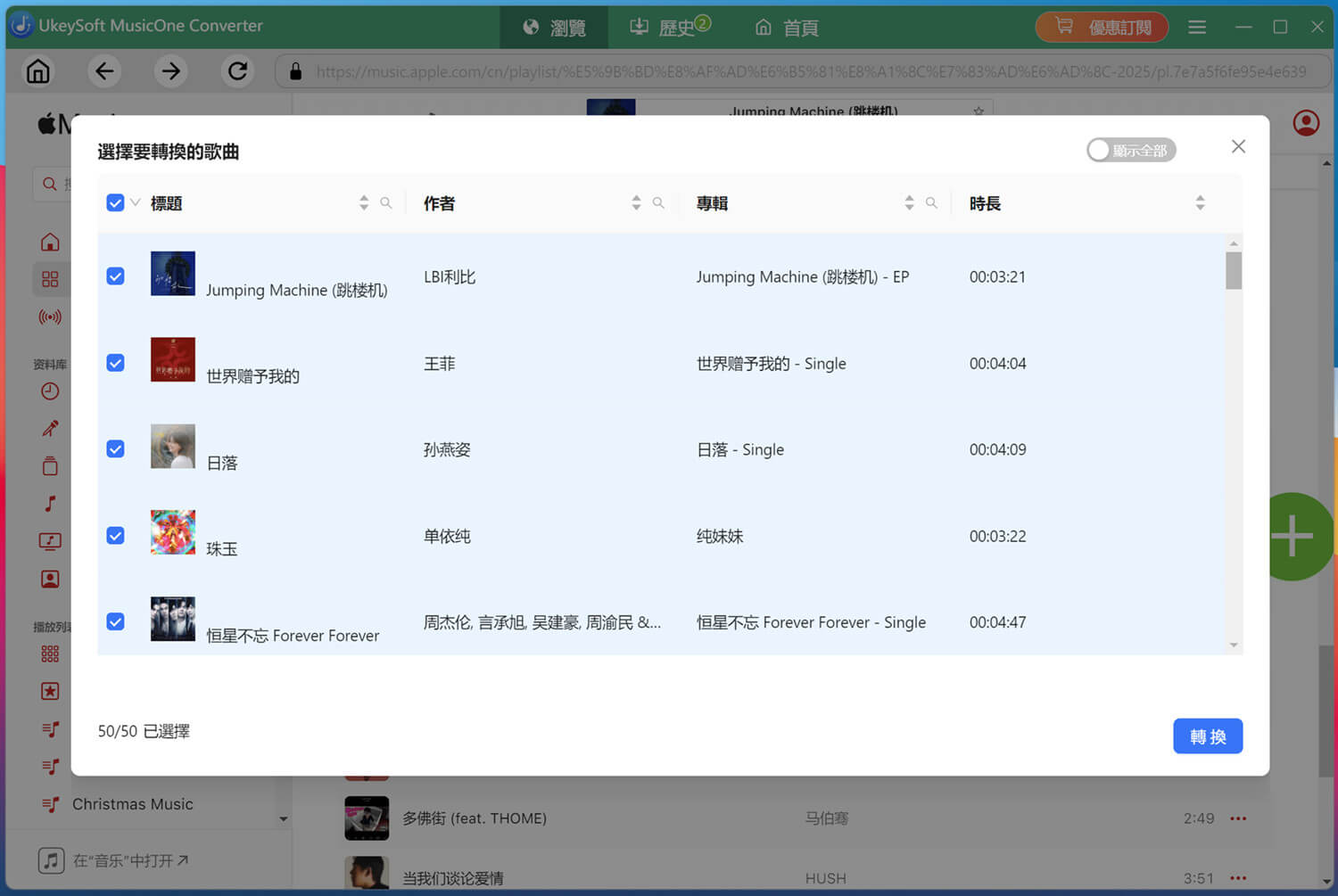The height and width of the screenshot is (896, 1338).
Task: Click the home icon in navigation bar
Action: tap(38, 71)
